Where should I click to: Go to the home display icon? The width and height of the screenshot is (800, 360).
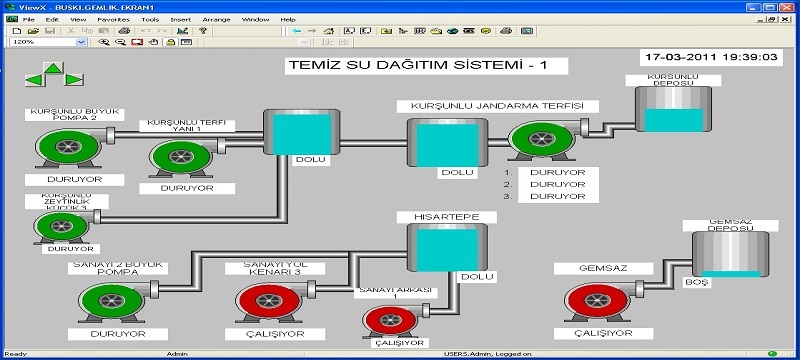[329, 31]
